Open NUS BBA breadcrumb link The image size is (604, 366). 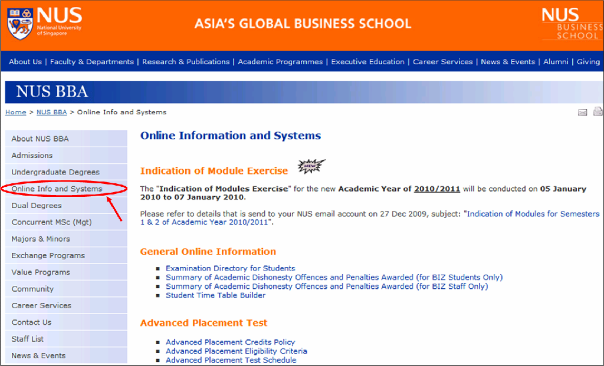[x=52, y=112]
